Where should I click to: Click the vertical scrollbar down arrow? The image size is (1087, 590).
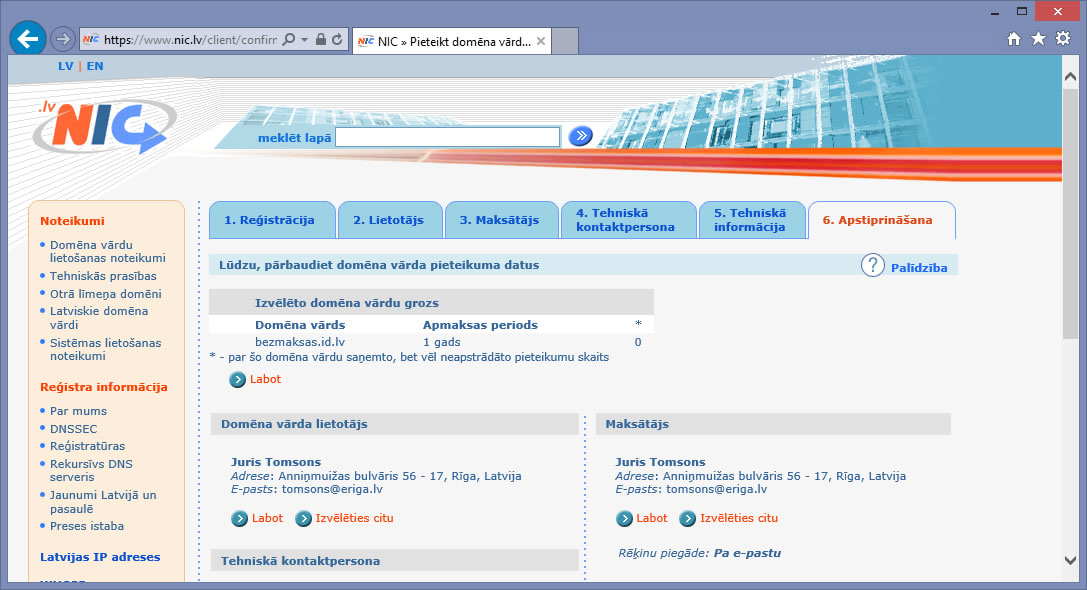[1070, 561]
